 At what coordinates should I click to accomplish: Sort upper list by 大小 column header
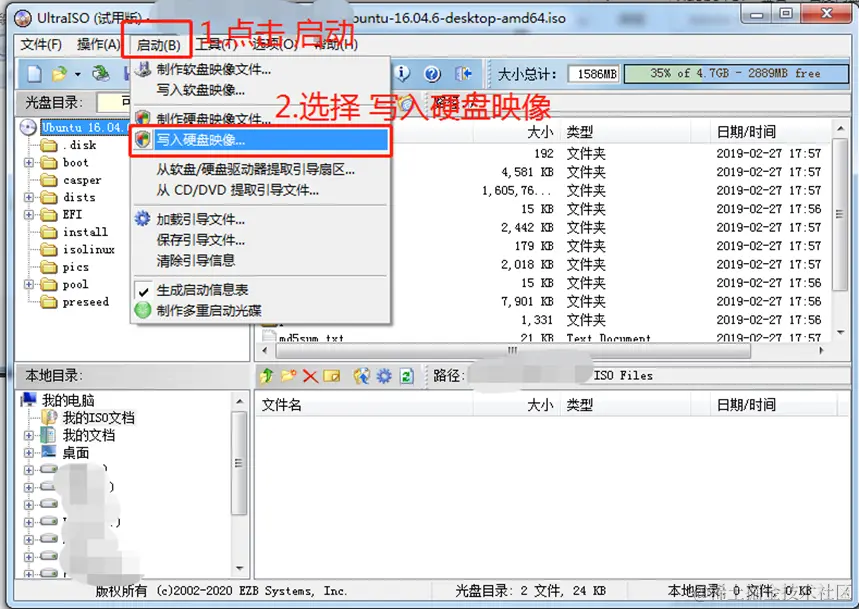tap(540, 132)
